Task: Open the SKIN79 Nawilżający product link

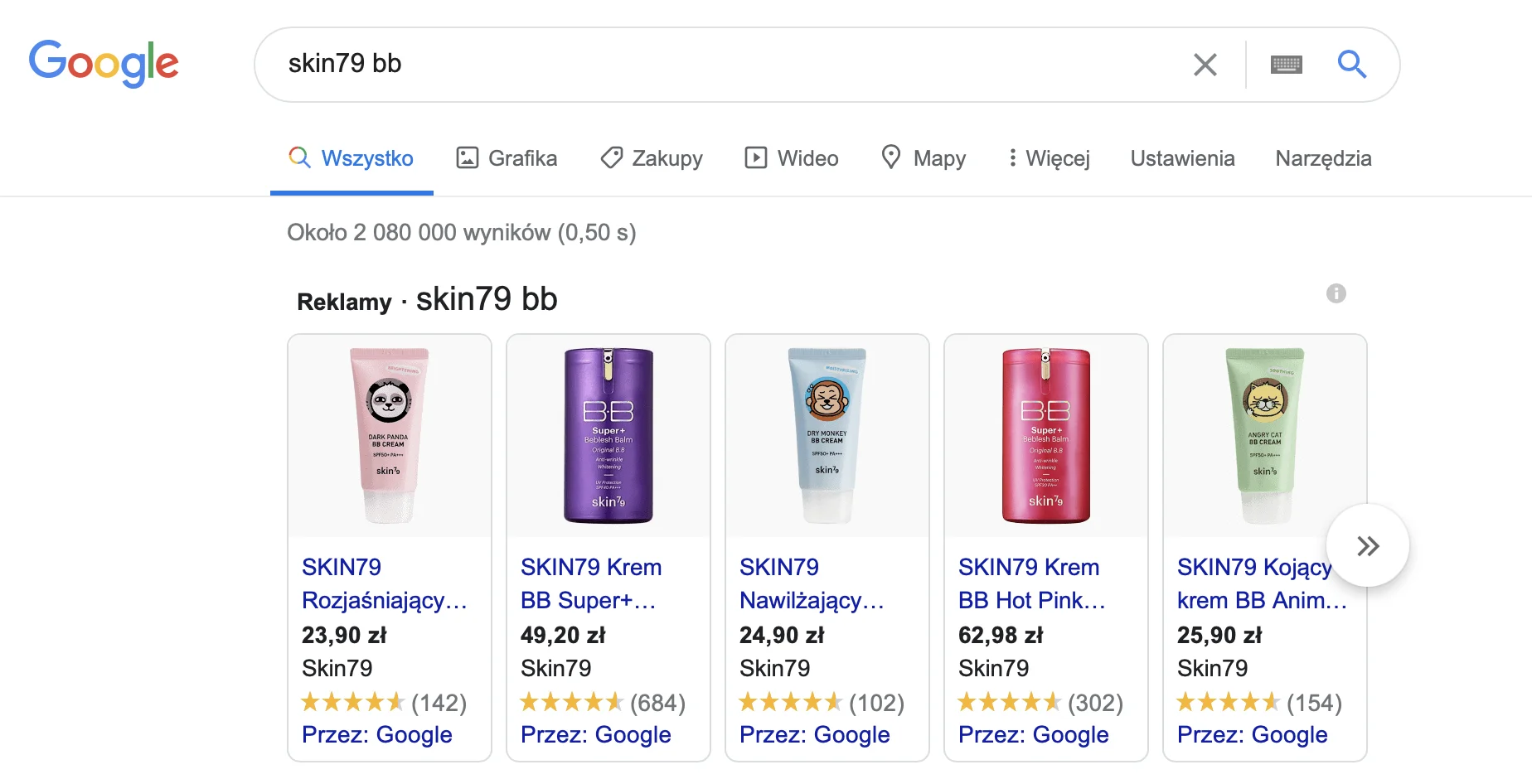Action: (811, 583)
